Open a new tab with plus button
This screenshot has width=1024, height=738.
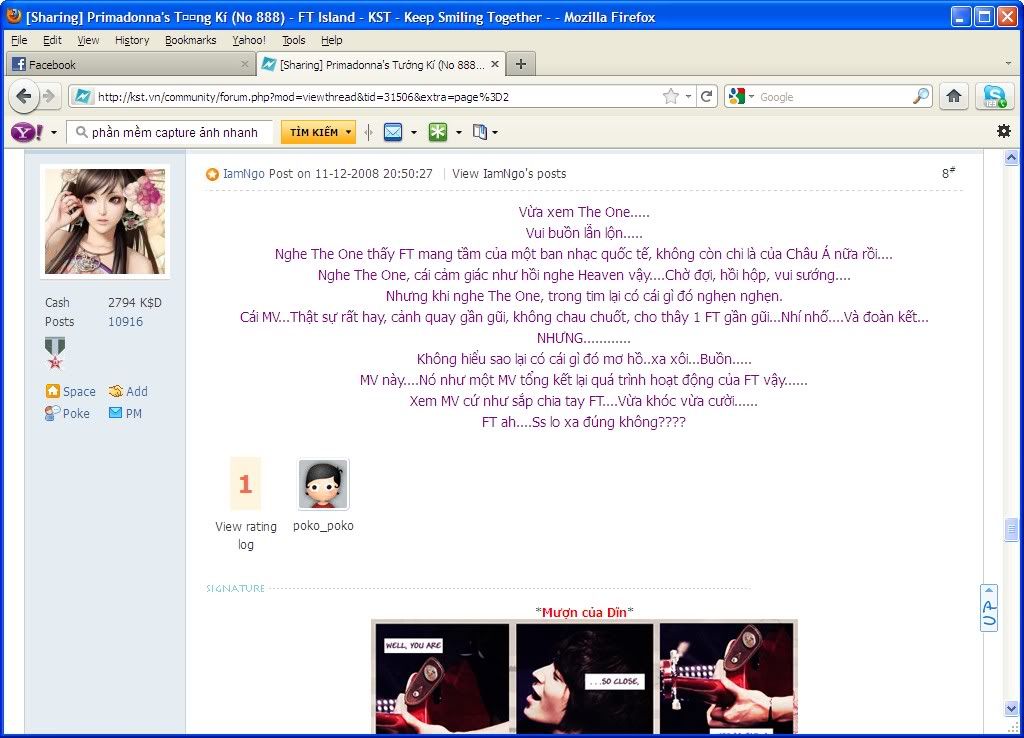(x=520, y=64)
